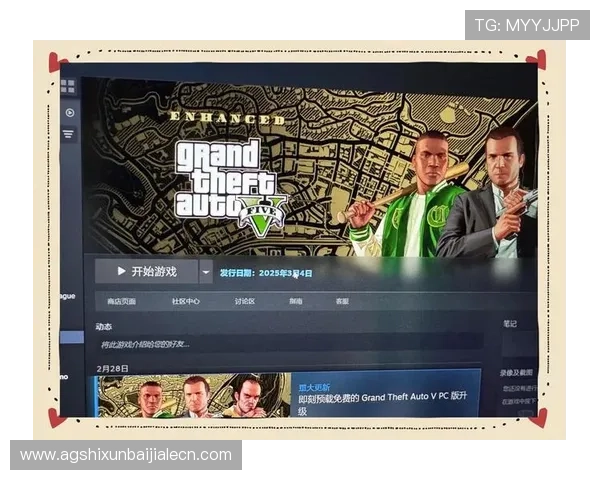Open the empty notes box under 笔记
Viewport: 600px width, 480px height.
pyautogui.click(x=520, y=344)
